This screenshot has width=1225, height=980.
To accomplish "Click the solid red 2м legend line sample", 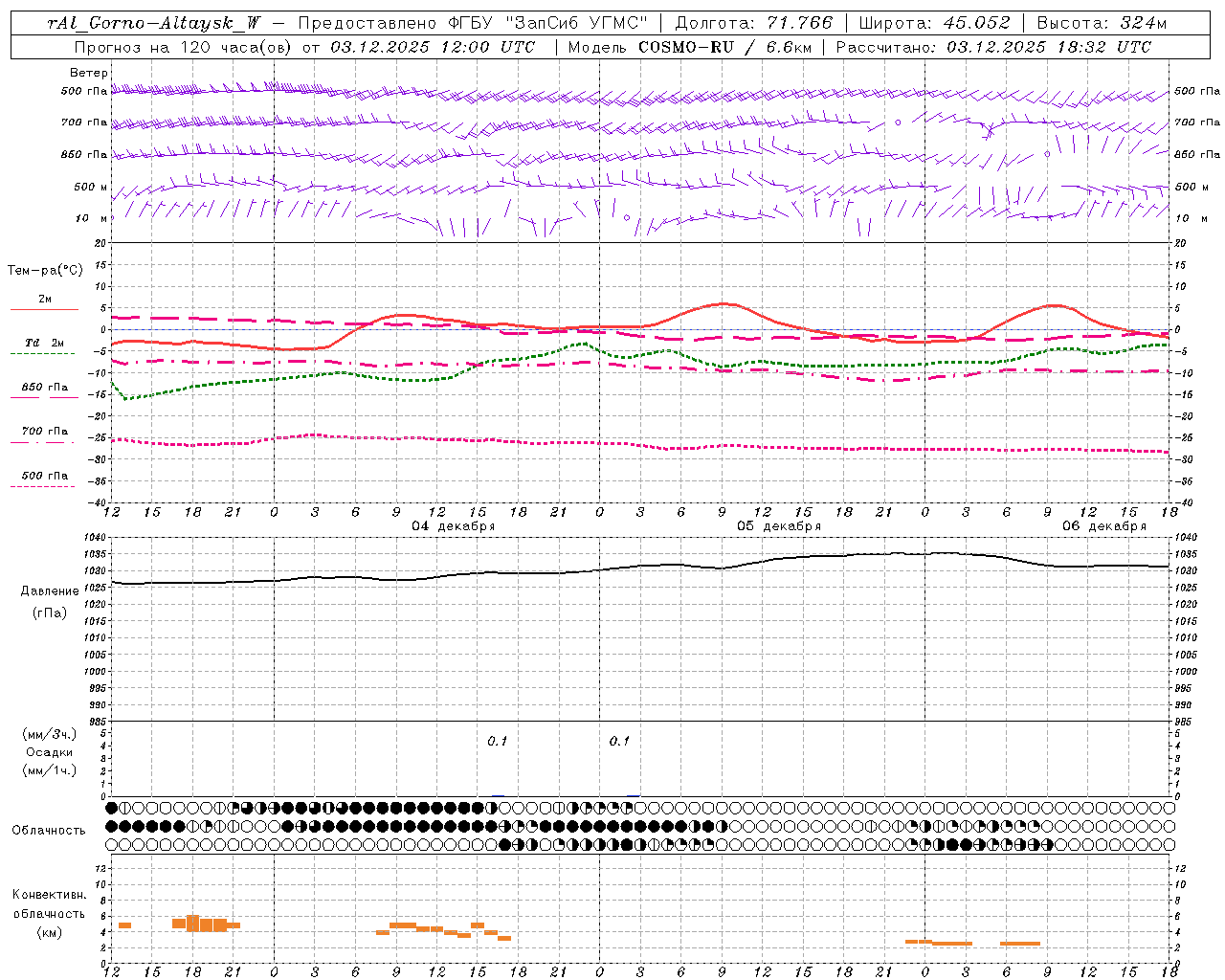I will (44, 309).
